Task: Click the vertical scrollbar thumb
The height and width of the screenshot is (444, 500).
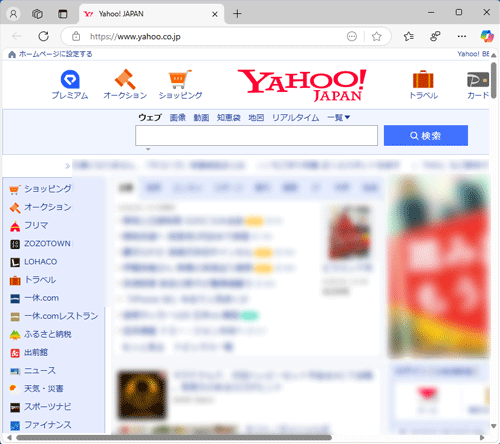Action: [494, 80]
